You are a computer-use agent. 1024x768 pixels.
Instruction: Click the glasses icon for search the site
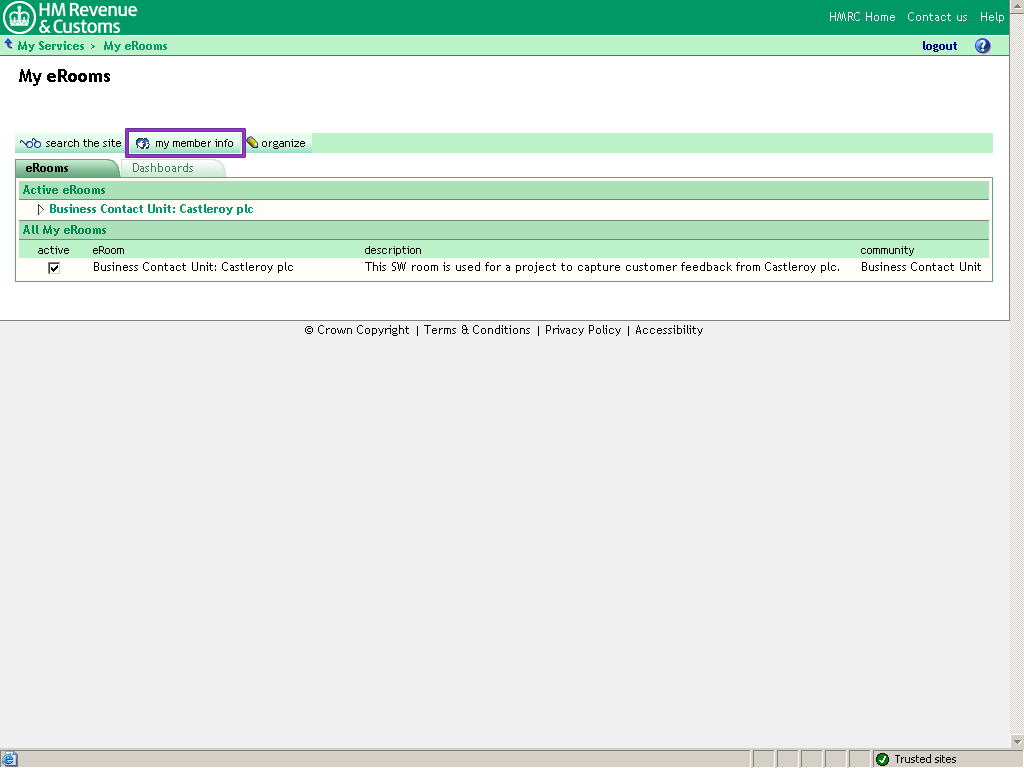coord(30,143)
